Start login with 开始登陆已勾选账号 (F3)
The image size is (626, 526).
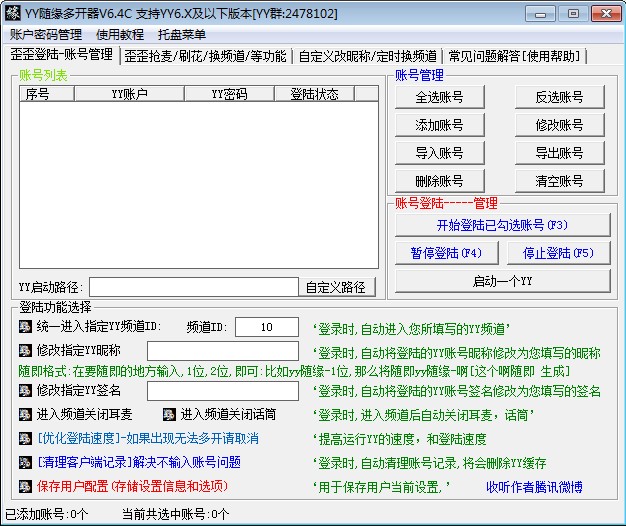(503, 225)
